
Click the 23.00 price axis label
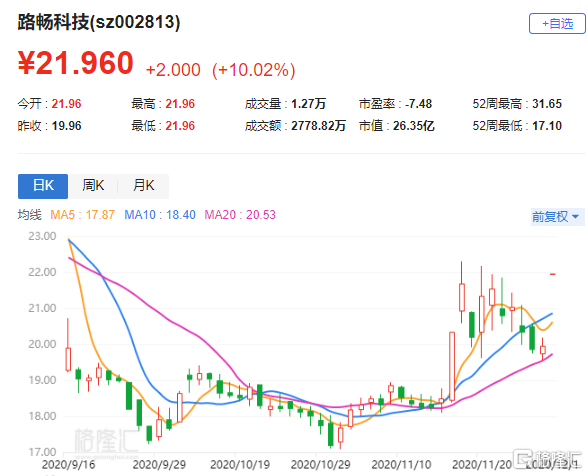pos(42,236)
